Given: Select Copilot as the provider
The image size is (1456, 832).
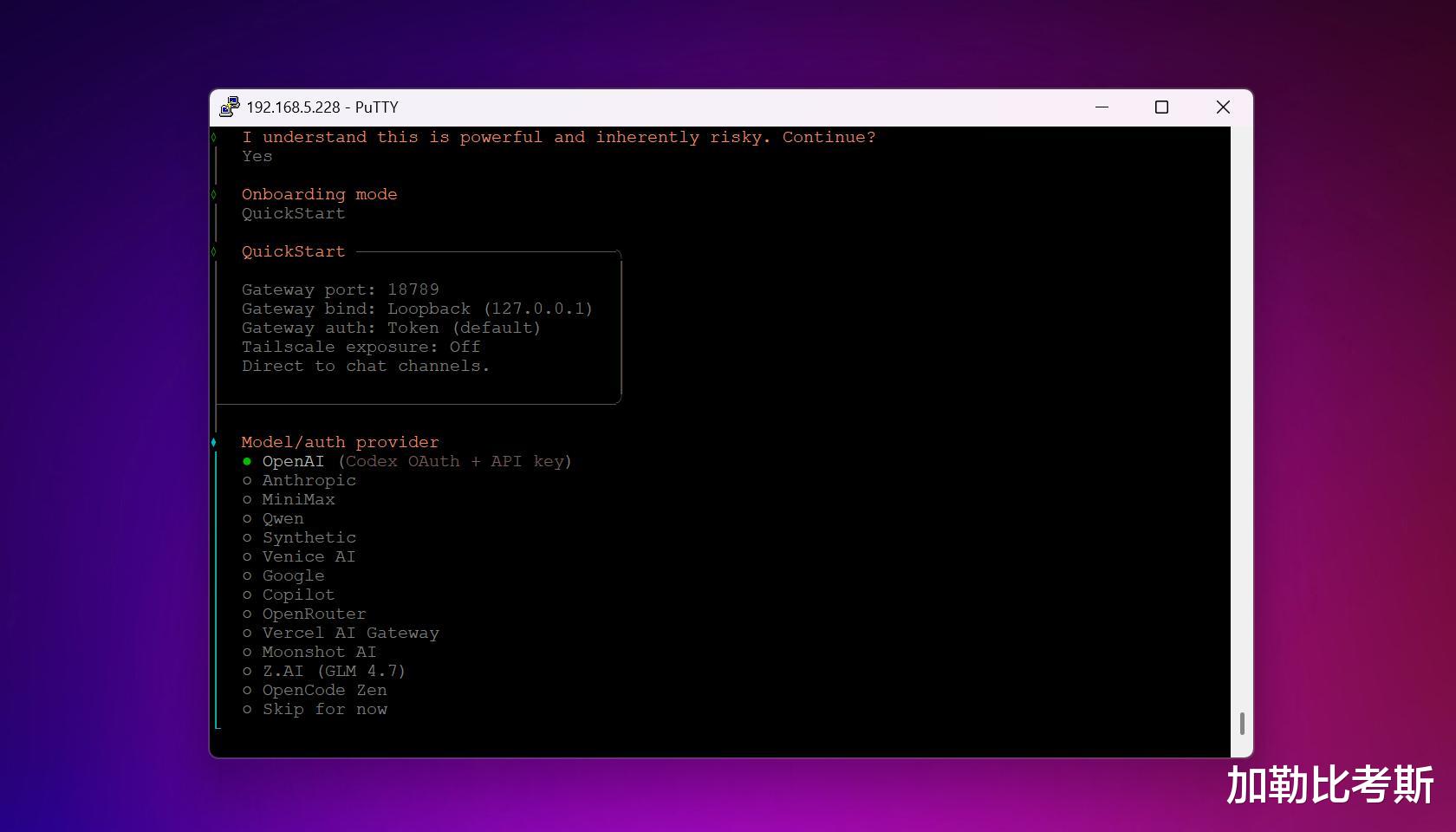Looking at the screenshot, I should (289, 595).
